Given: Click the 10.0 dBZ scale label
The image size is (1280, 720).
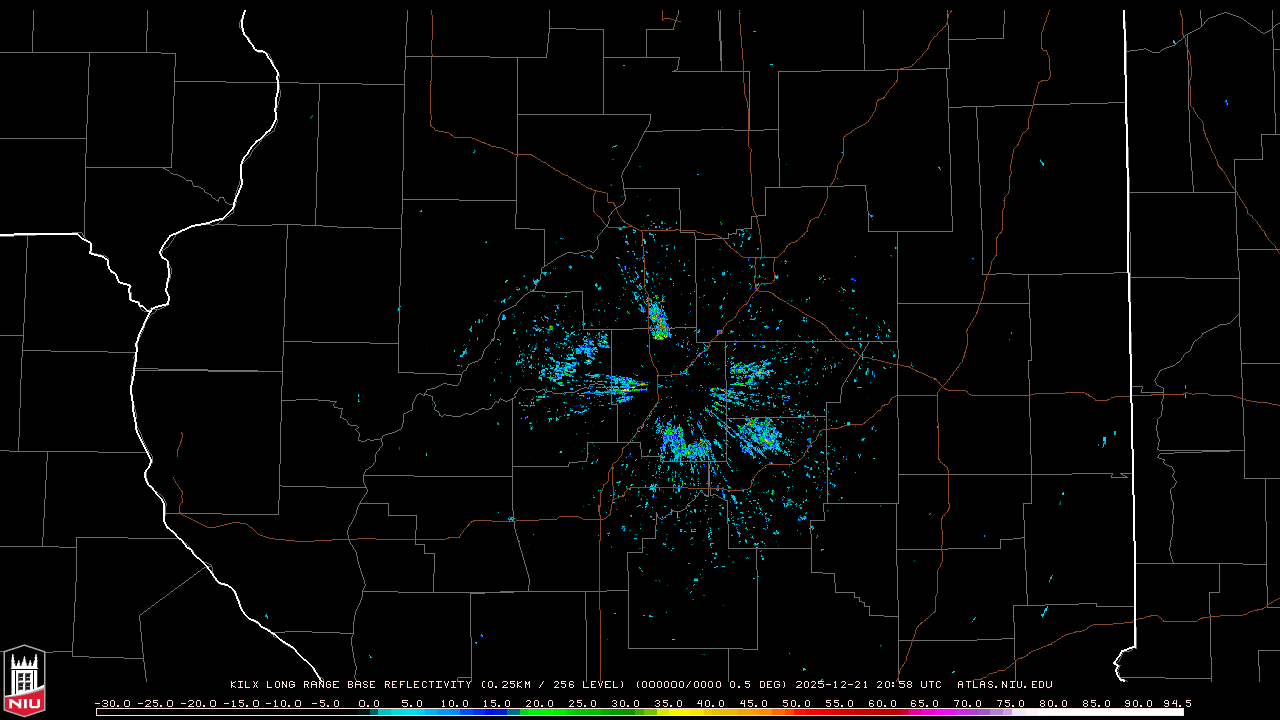Looking at the screenshot, I should pyautogui.click(x=455, y=703).
